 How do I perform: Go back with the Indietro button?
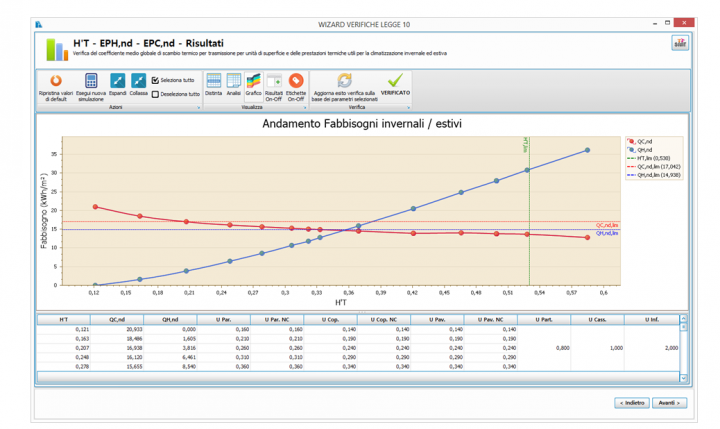630,402
